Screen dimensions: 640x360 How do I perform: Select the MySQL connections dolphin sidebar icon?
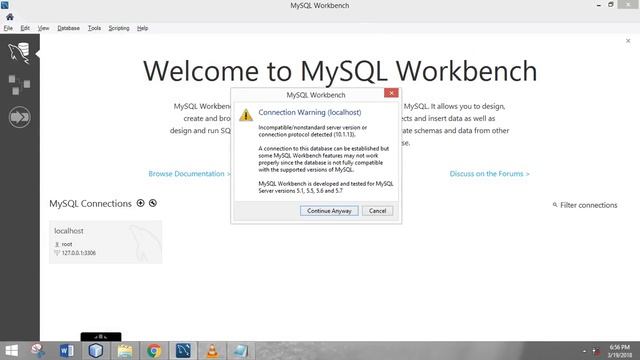(19, 53)
